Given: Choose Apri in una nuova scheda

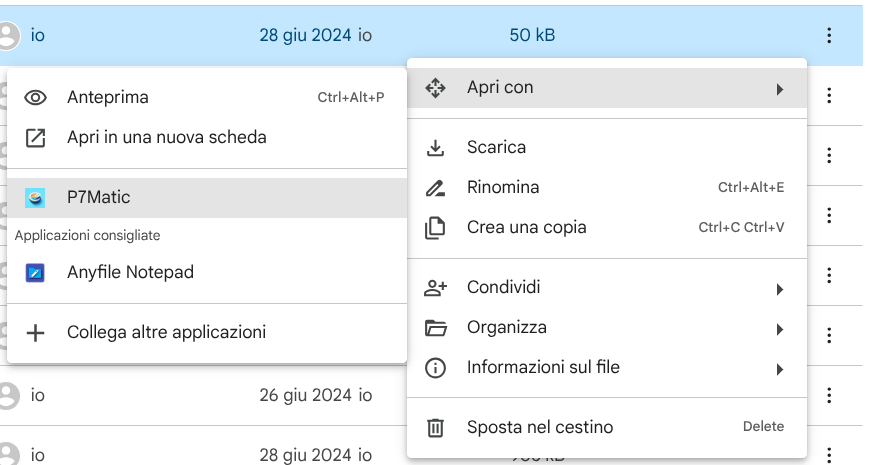Looking at the screenshot, I should click(x=166, y=137).
